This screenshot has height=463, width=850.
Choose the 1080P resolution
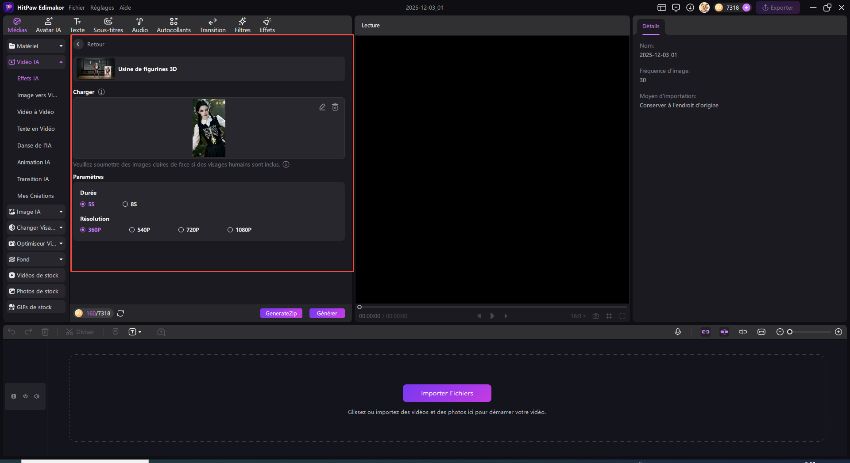pyautogui.click(x=238, y=230)
